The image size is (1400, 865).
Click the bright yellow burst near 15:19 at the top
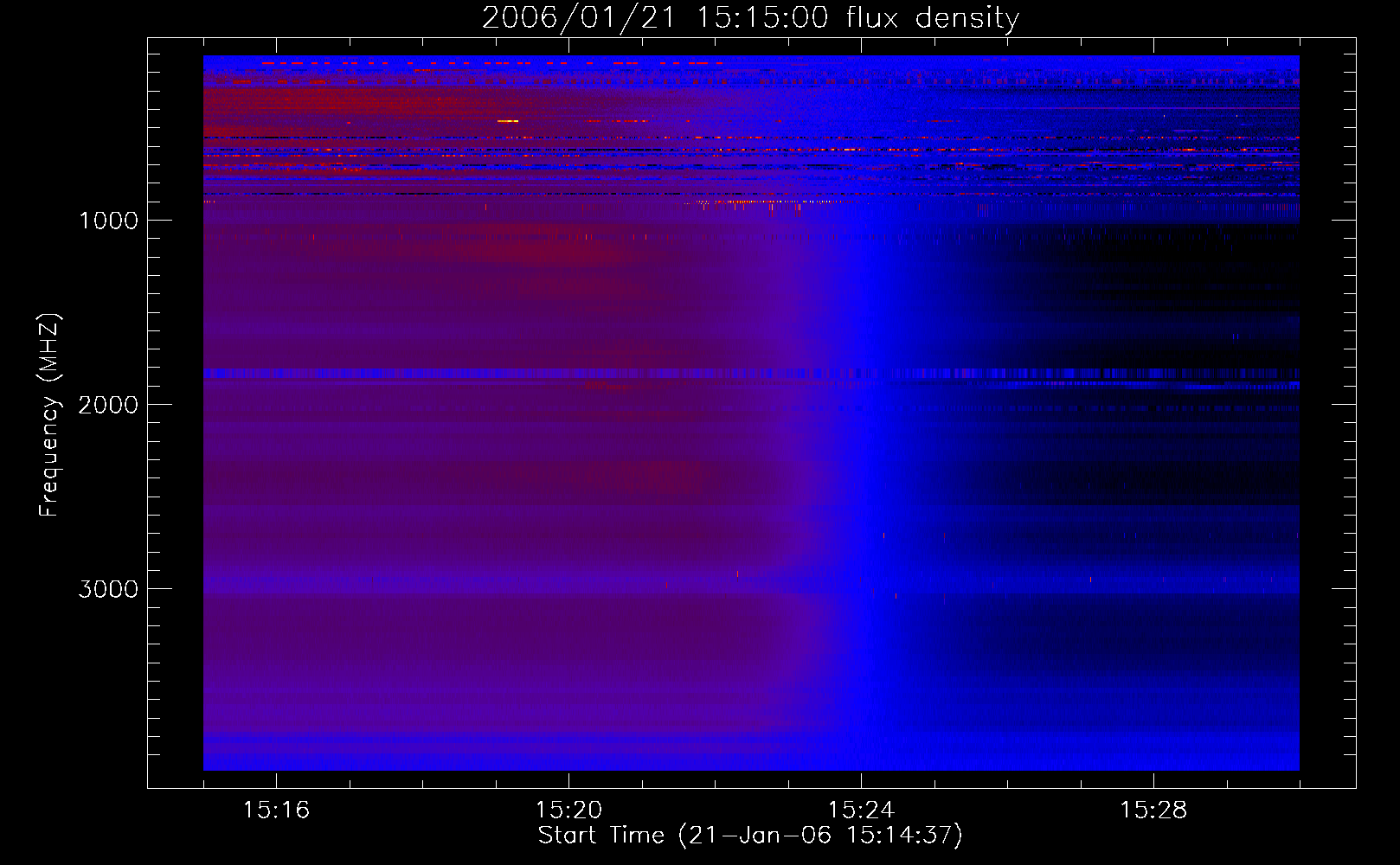(508, 121)
